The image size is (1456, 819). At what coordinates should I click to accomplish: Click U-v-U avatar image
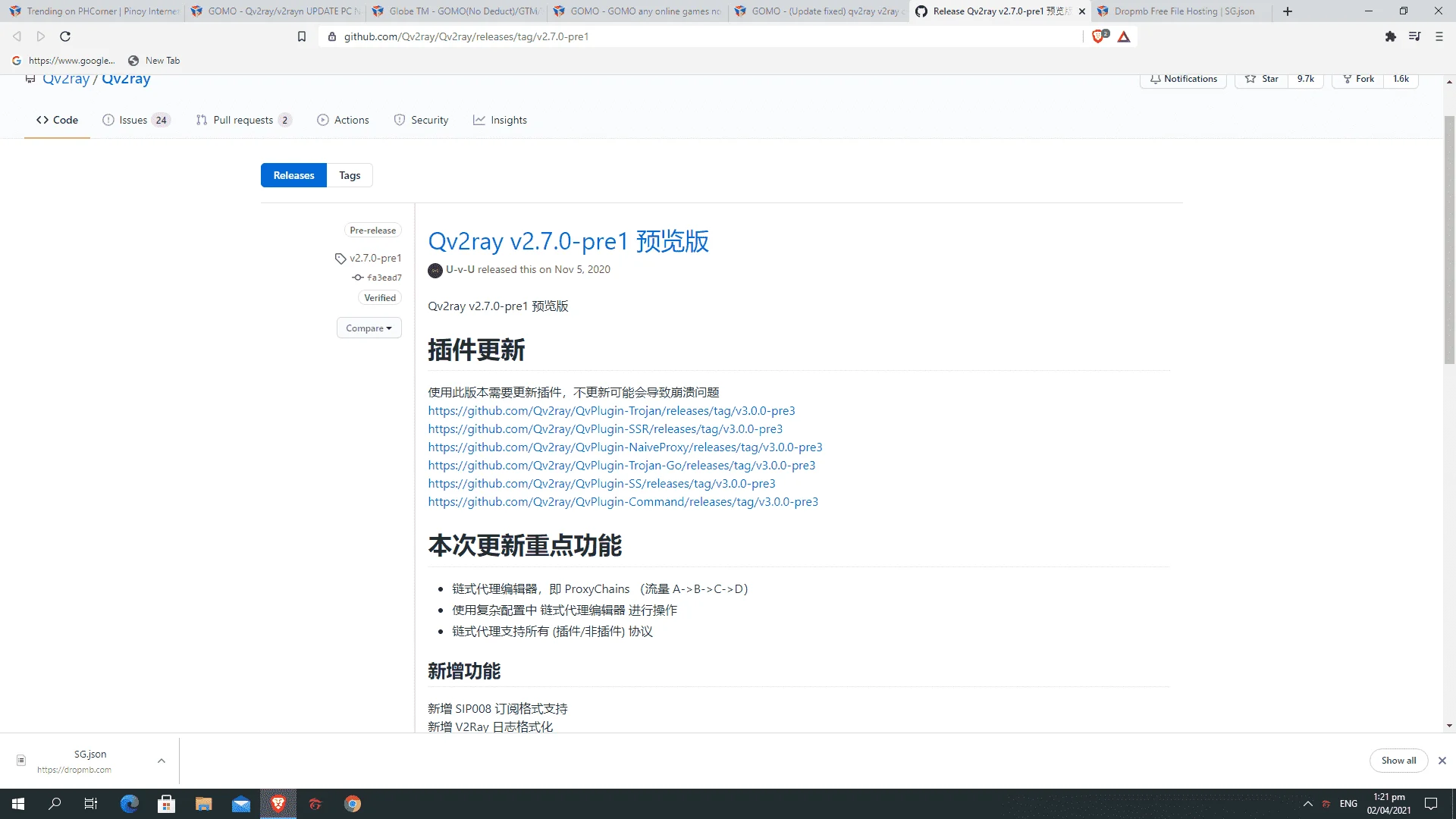coord(435,270)
